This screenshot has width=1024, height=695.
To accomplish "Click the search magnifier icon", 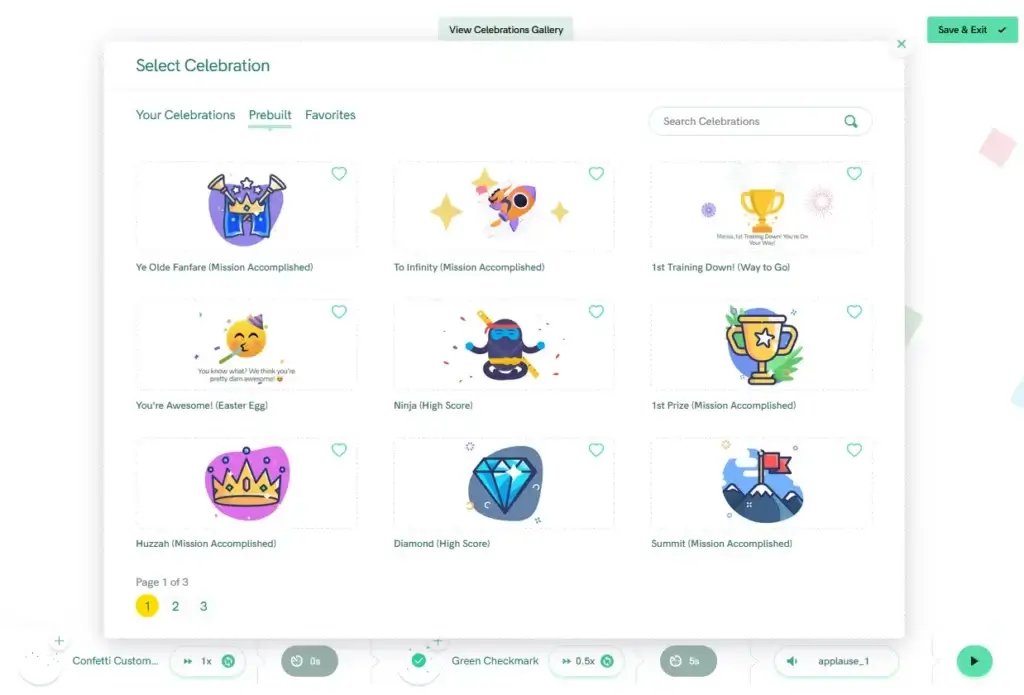I will (x=850, y=121).
